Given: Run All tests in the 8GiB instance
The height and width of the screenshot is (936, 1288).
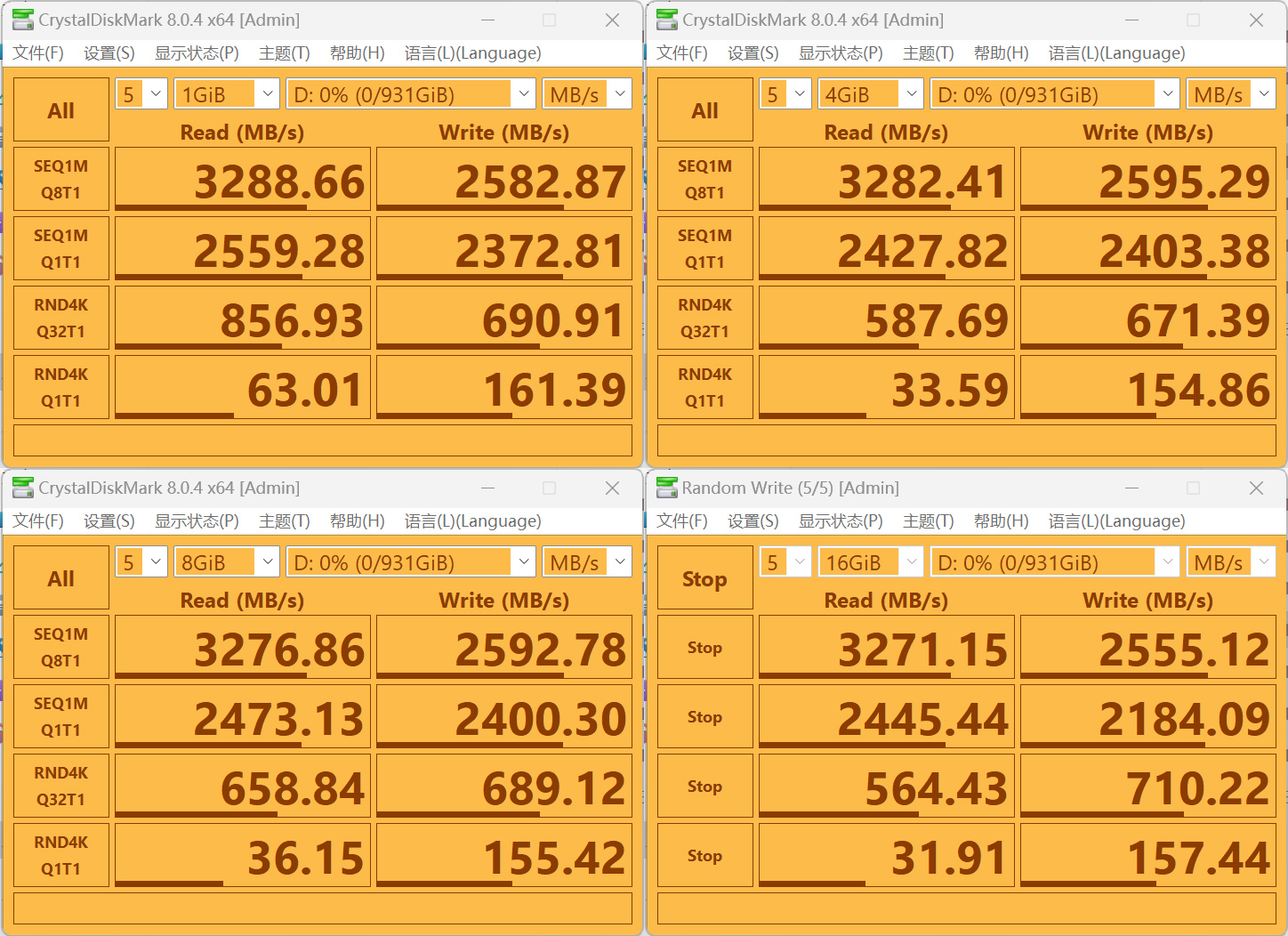Looking at the screenshot, I should click(60, 577).
